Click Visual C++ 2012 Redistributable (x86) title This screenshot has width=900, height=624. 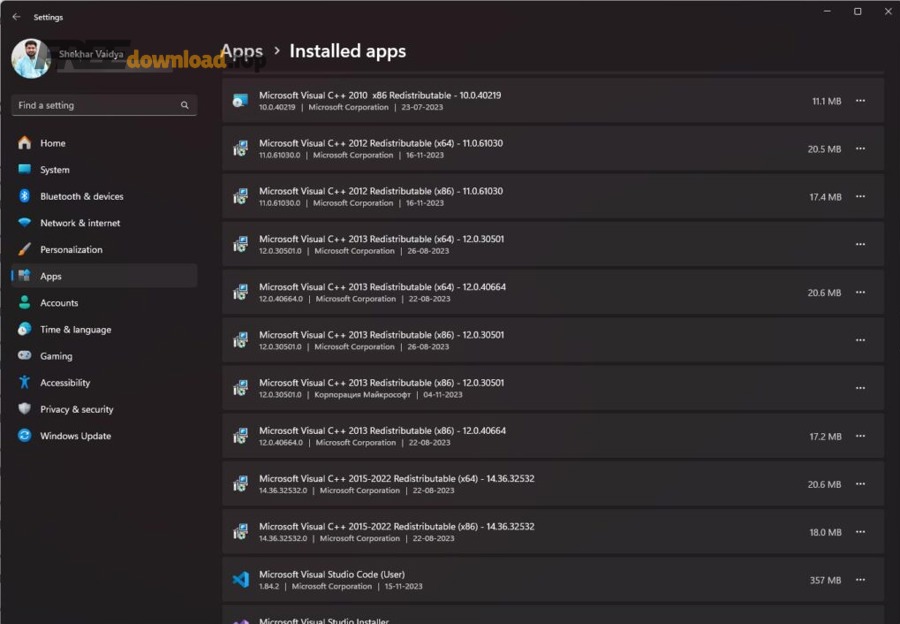click(381, 191)
